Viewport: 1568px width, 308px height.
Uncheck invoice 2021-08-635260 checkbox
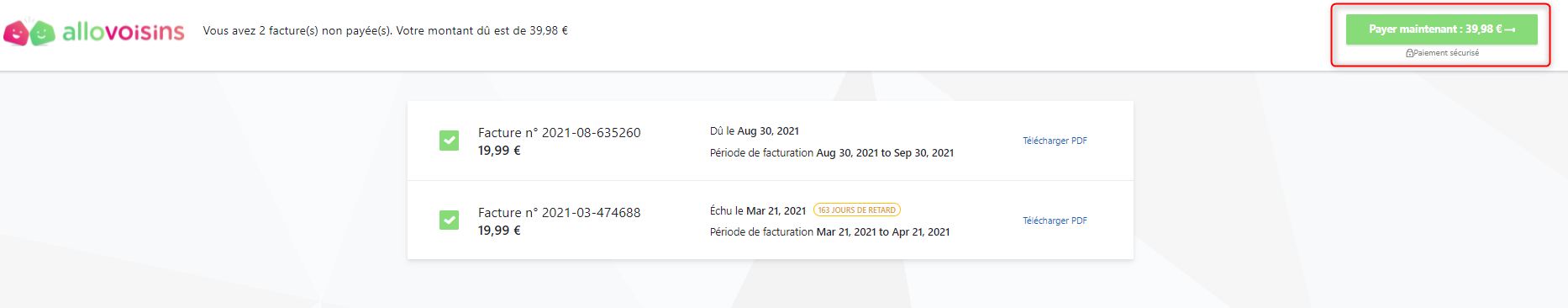click(x=450, y=141)
